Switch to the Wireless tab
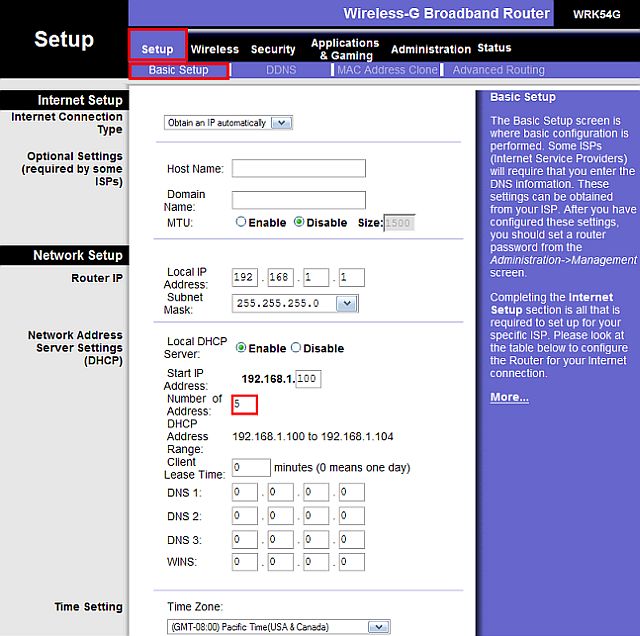Image resolution: width=640 pixels, height=636 pixels. 215,49
